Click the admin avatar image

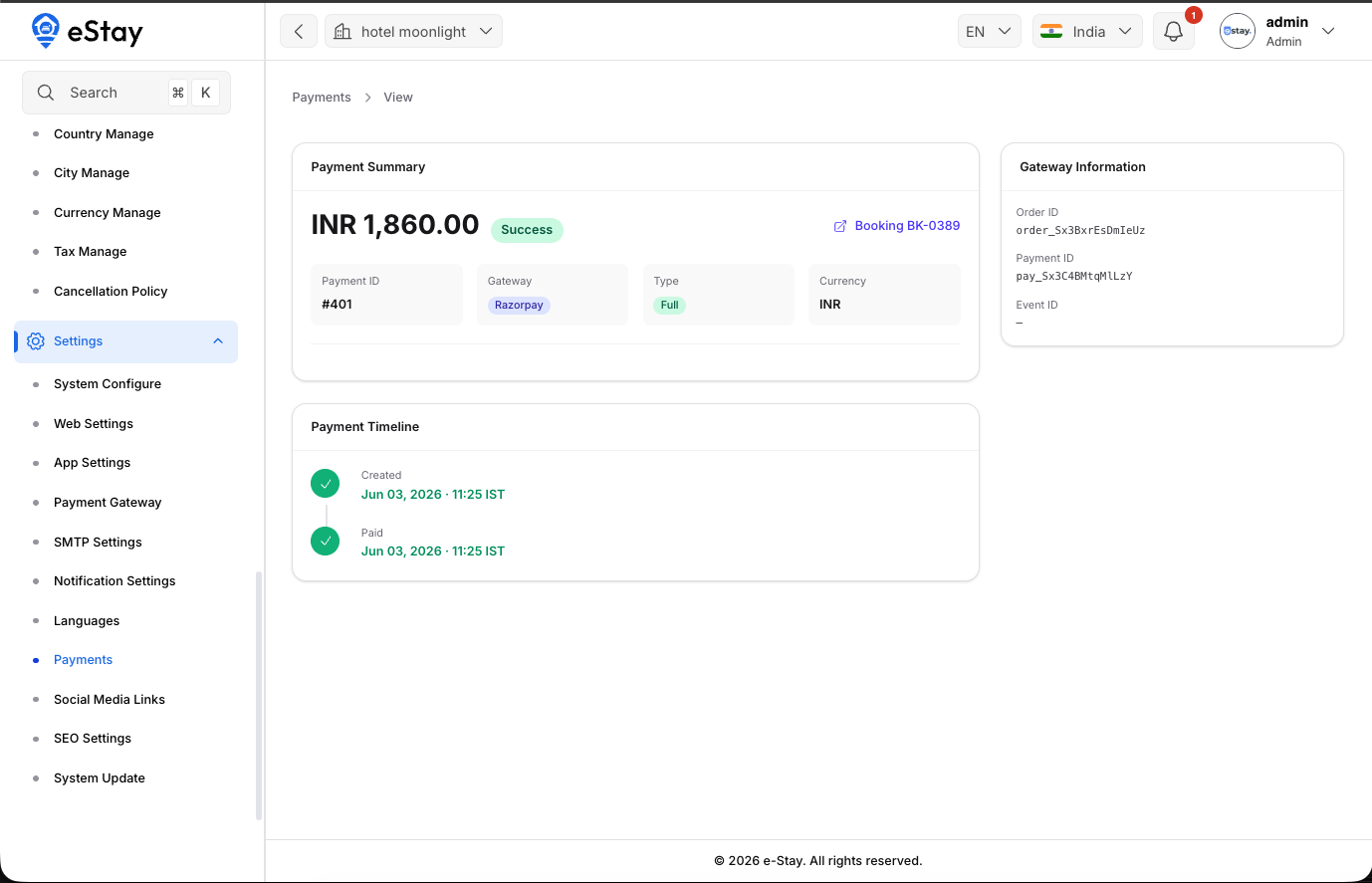click(x=1238, y=31)
